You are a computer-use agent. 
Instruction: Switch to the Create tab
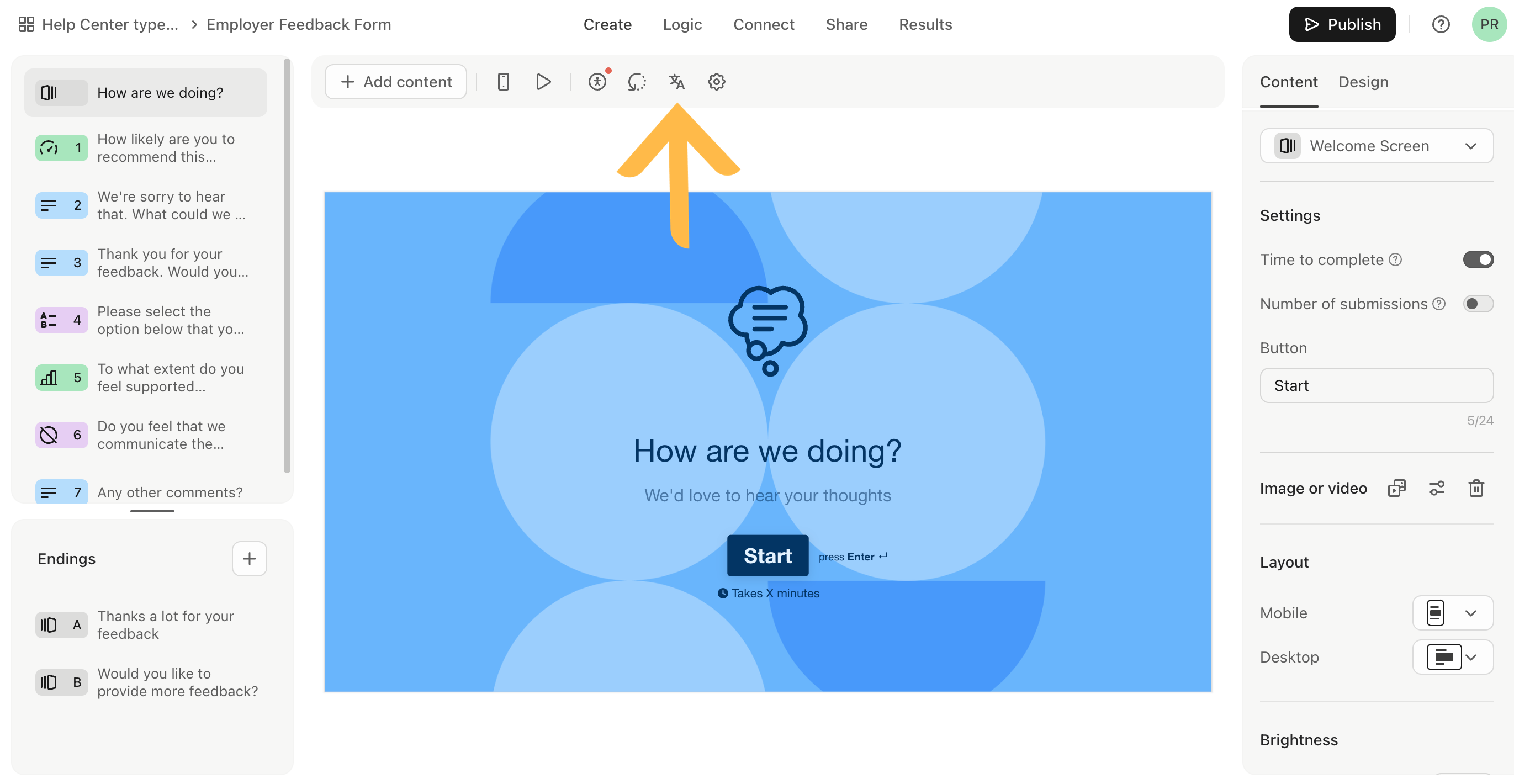tap(607, 25)
